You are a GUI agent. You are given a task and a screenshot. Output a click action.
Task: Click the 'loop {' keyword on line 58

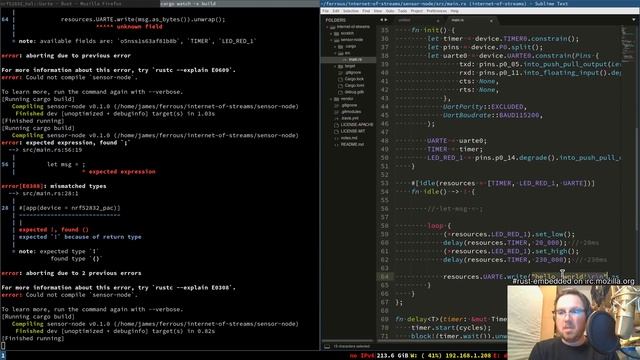(439, 226)
